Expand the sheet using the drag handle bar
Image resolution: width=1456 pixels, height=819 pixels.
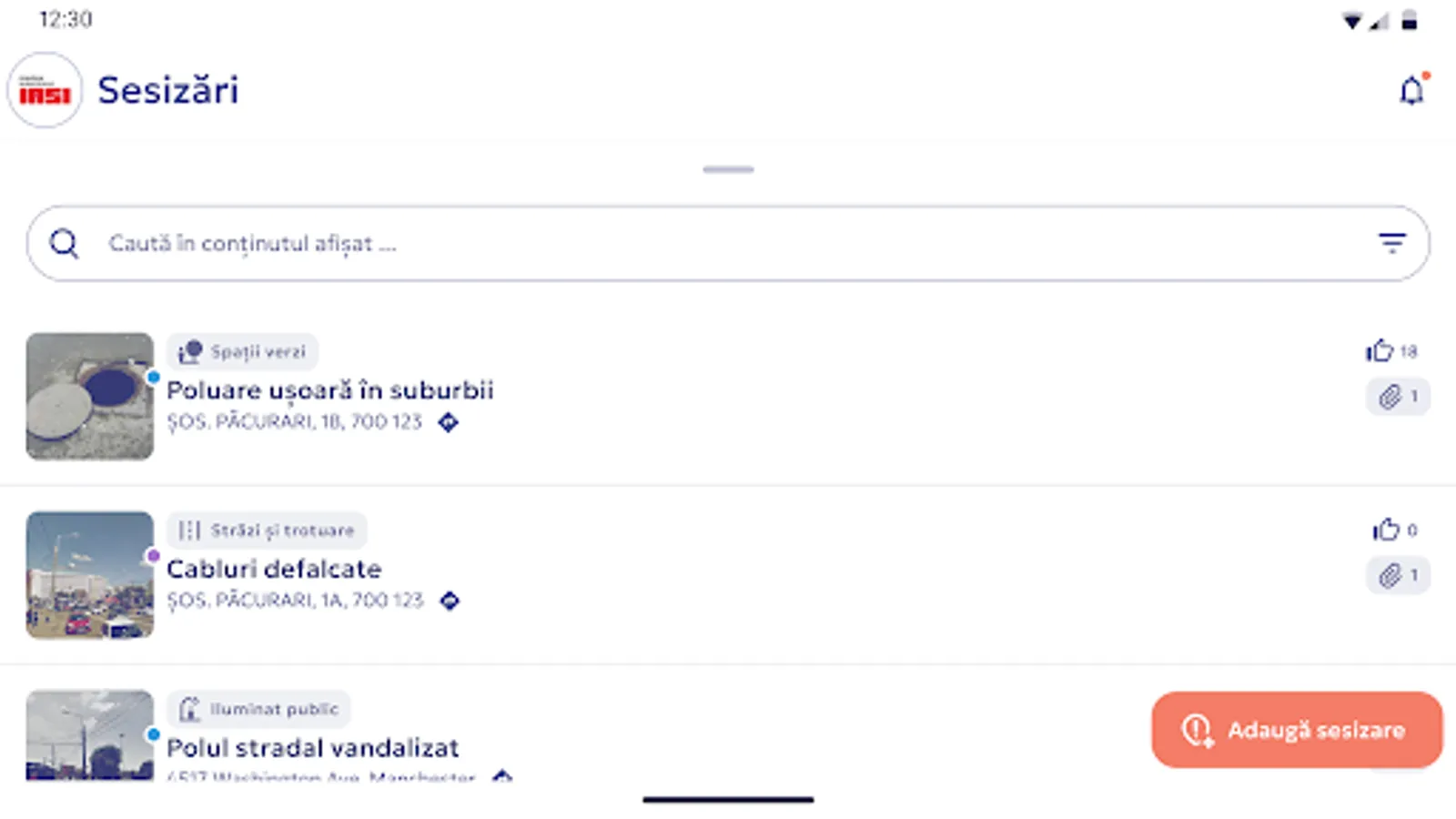tap(727, 168)
